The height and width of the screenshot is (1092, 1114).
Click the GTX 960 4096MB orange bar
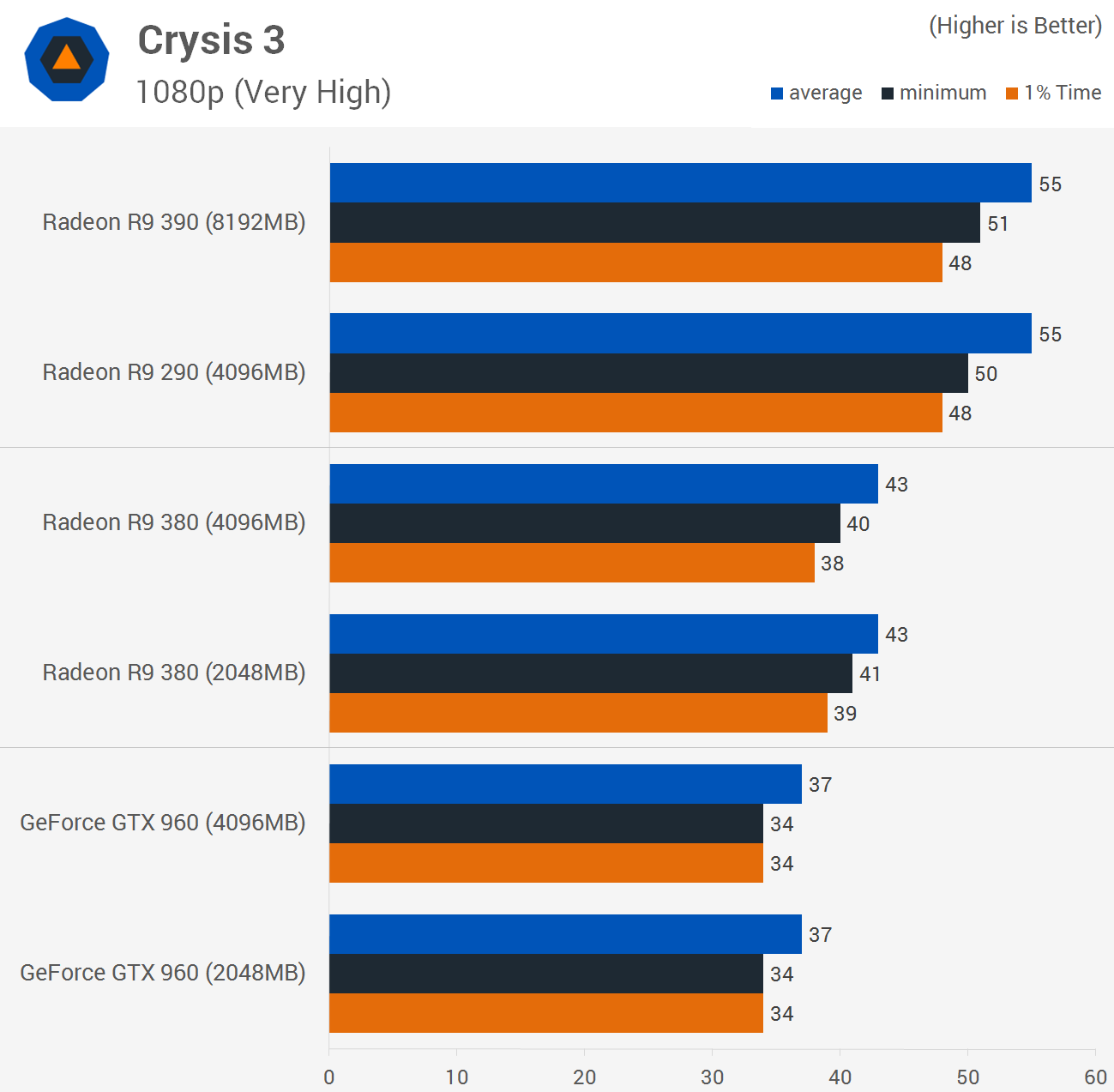point(546,863)
